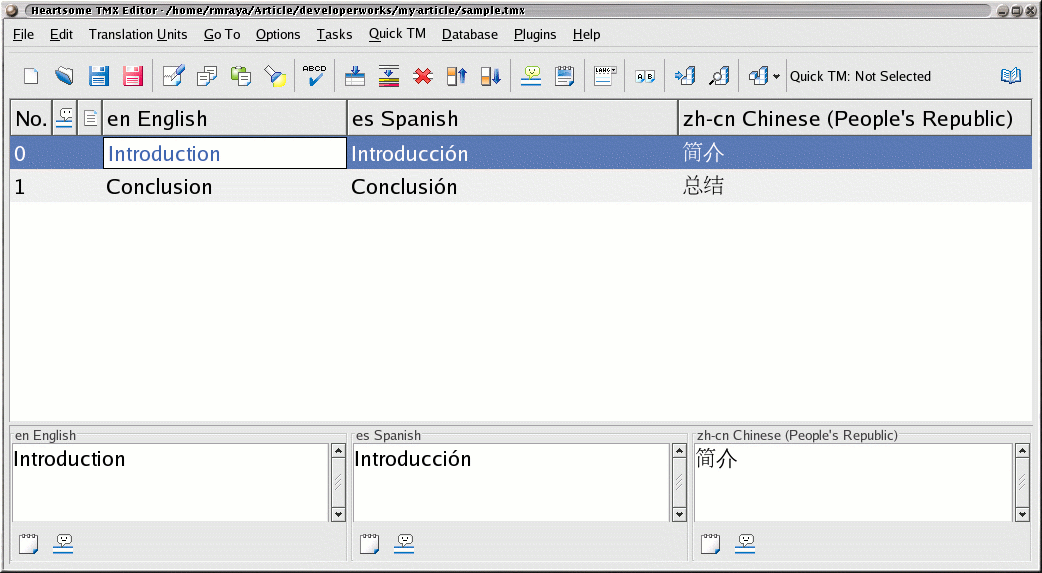The image size is (1042, 573).
Task: Click the green smiley bubble toolbar icon
Action: (x=531, y=76)
